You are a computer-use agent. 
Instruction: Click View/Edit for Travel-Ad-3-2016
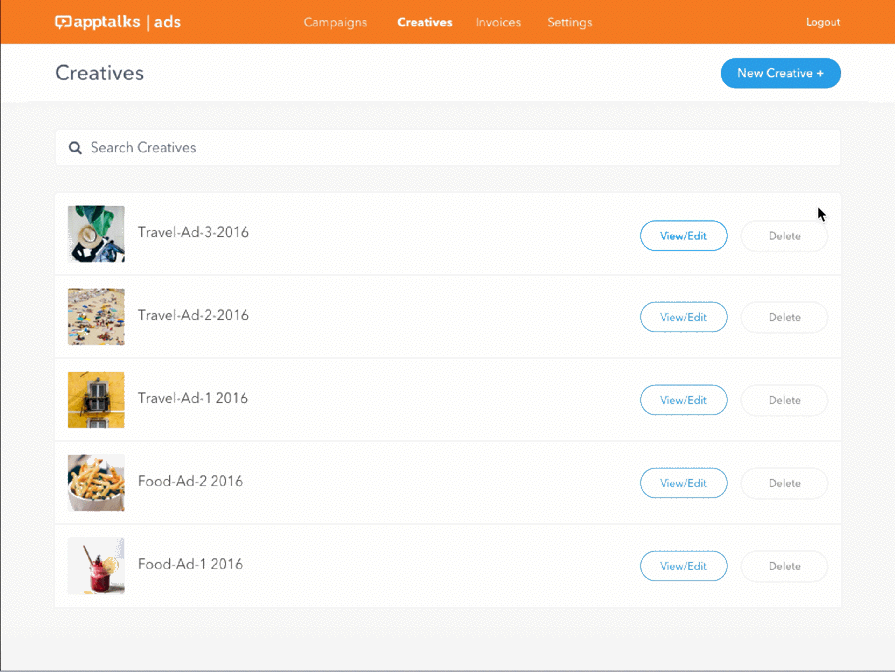(683, 236)
